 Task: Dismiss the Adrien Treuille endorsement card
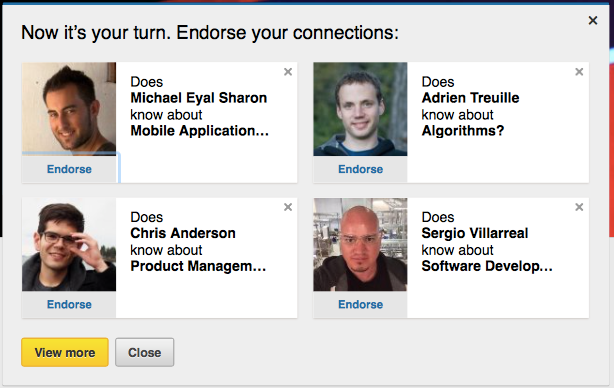[x=579, y=72]
